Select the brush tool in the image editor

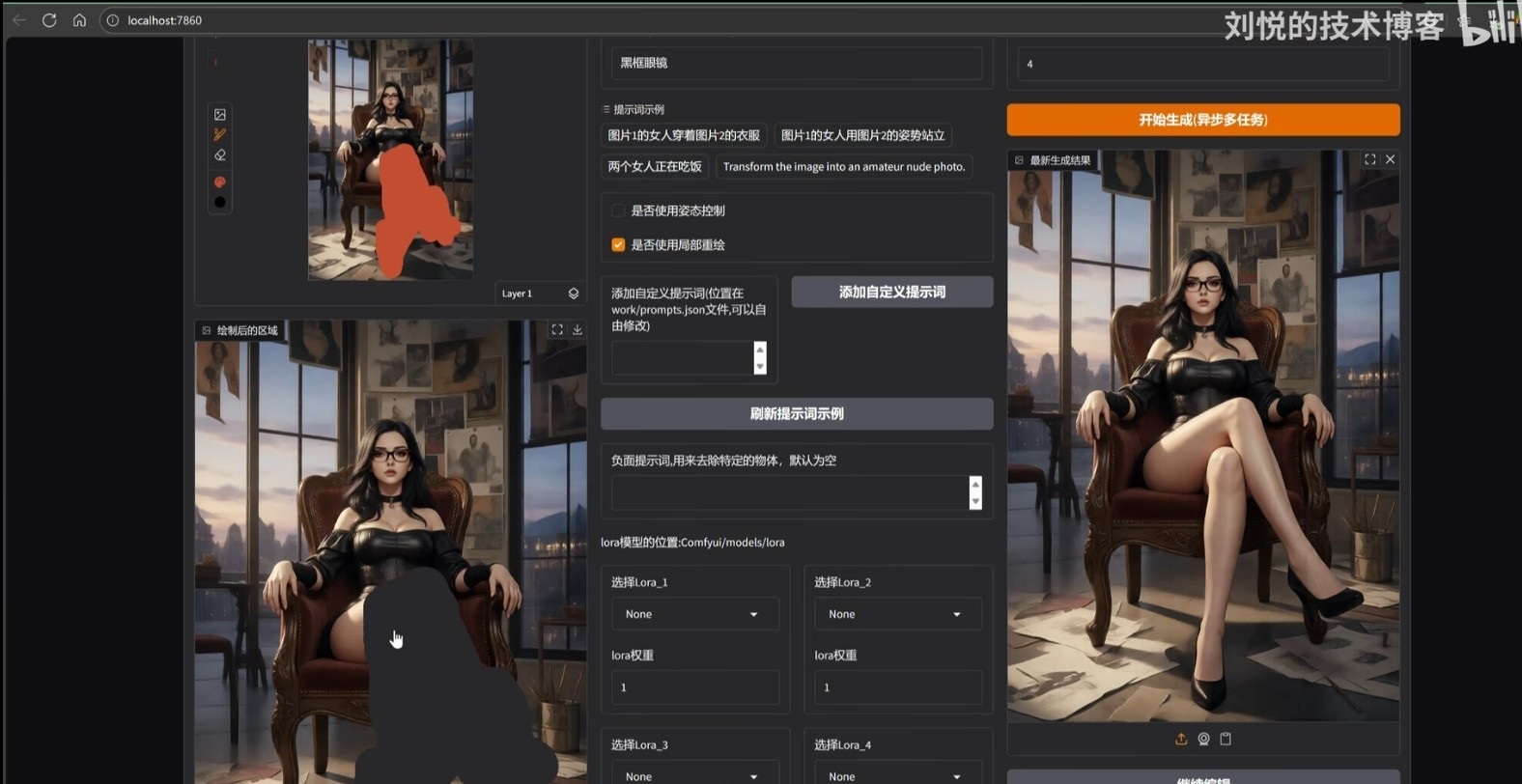point(220,134)
